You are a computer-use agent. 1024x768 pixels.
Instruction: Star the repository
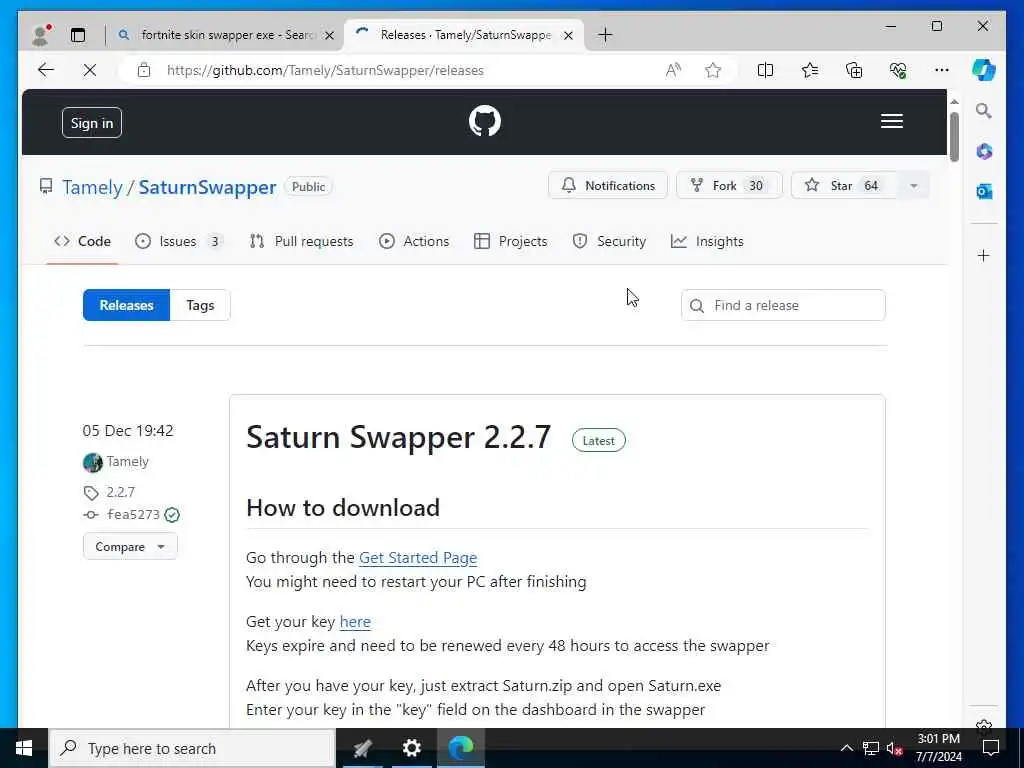pos(845,185)
